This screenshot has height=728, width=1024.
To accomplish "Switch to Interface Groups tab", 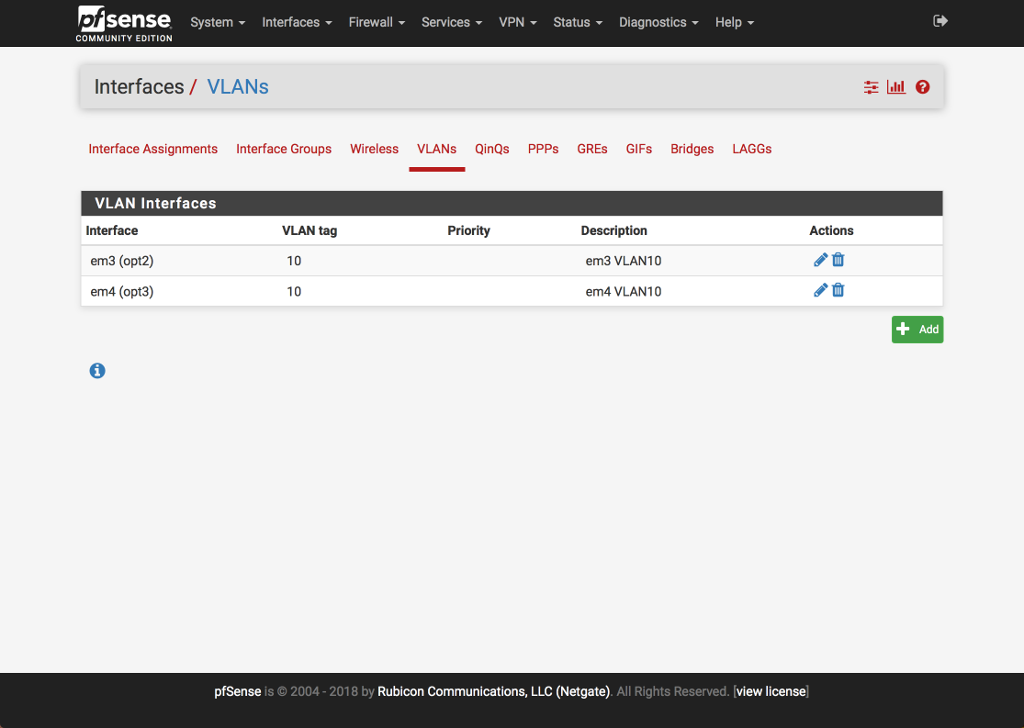I will point(283,149).
